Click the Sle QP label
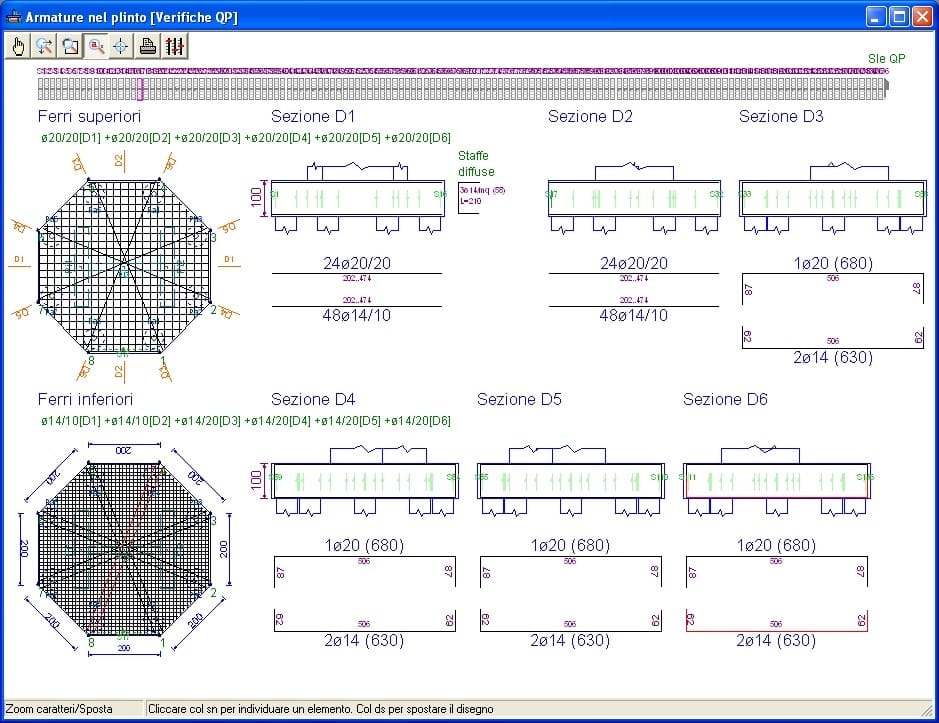Viewport: 939px width, 723px height. coord(887,59)
